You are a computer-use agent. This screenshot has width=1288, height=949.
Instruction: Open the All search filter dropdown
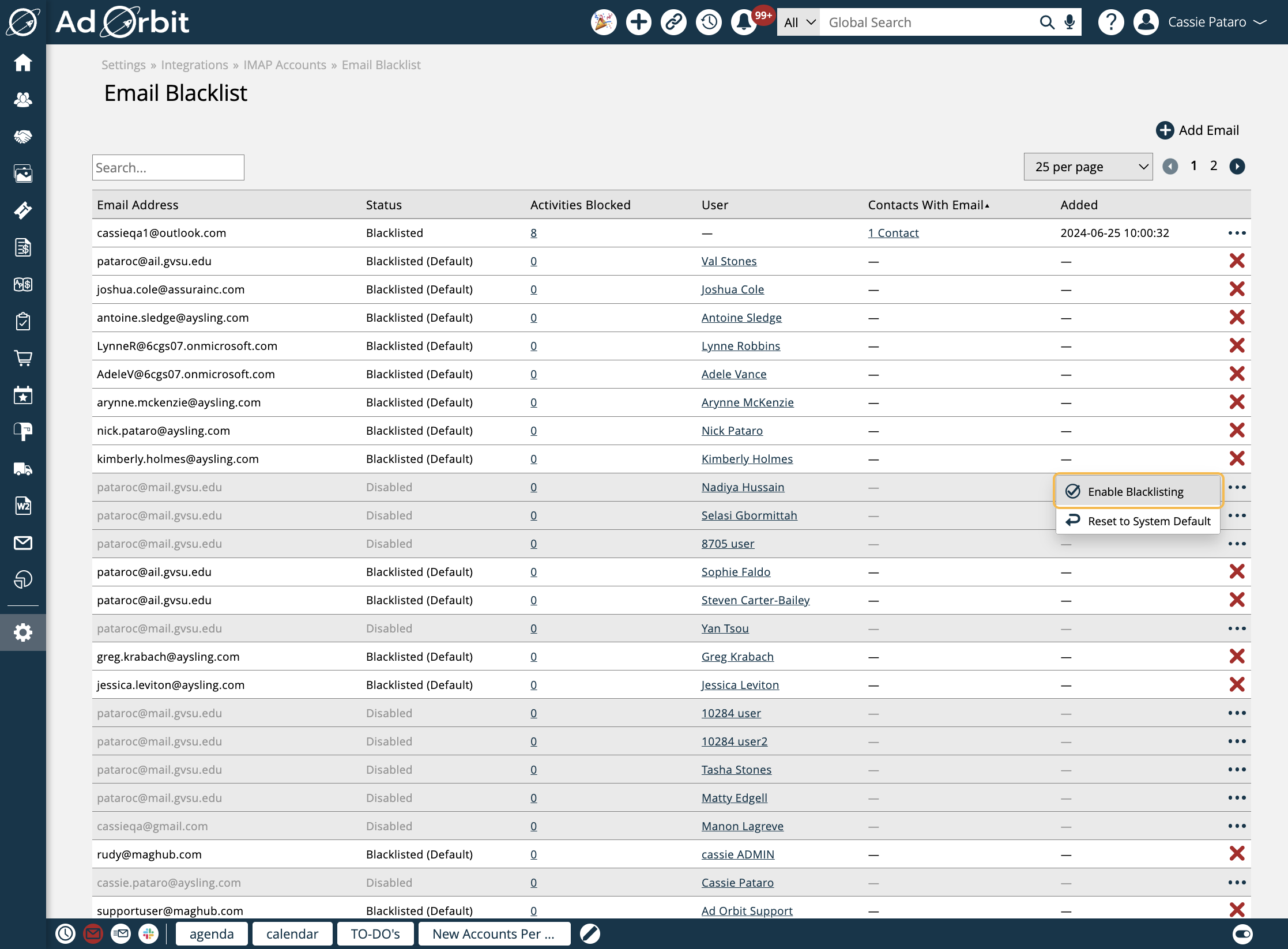799,22
